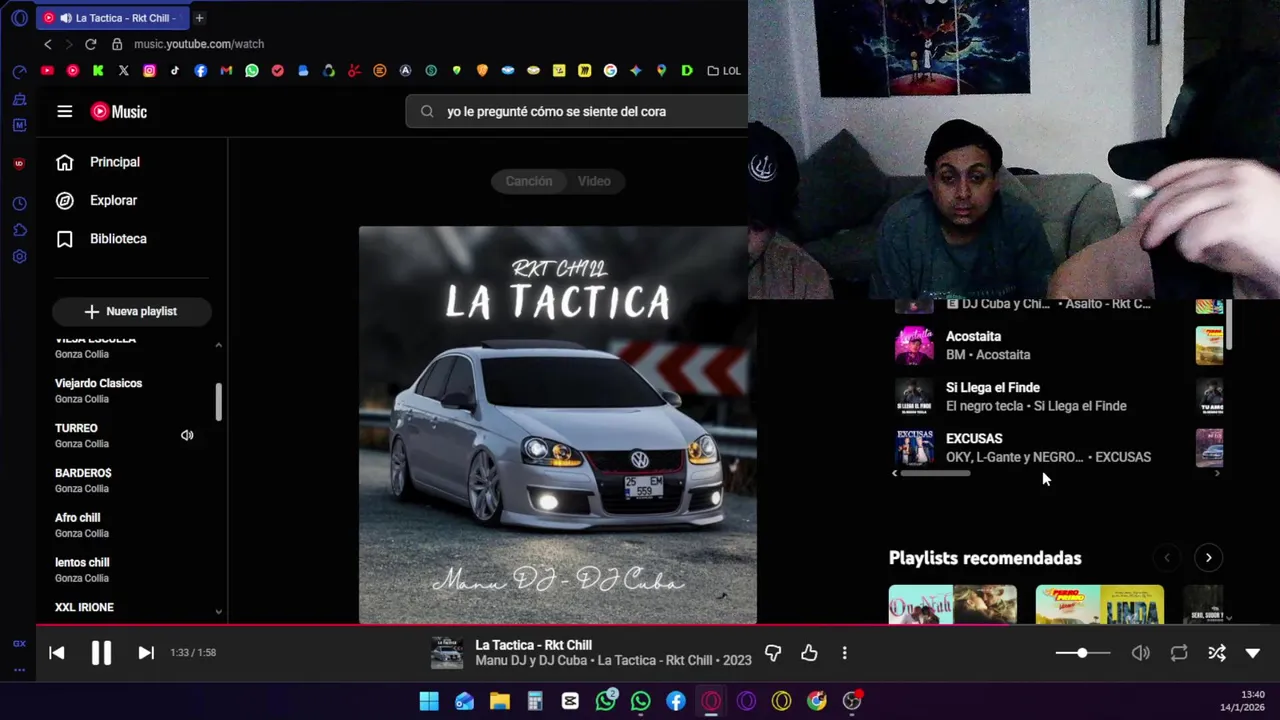The image size is (1280, 720).
Task: Like the current song
Action: [x=809, y=653]
